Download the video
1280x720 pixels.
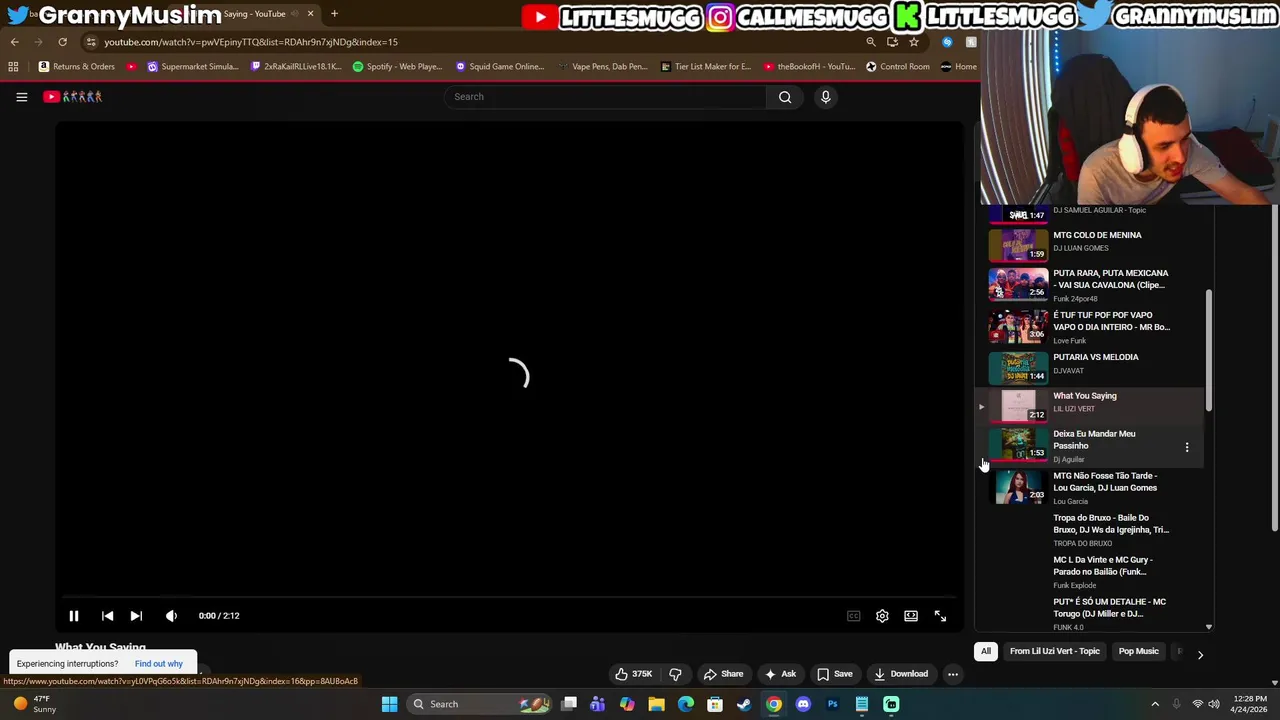tap(900, 674)
